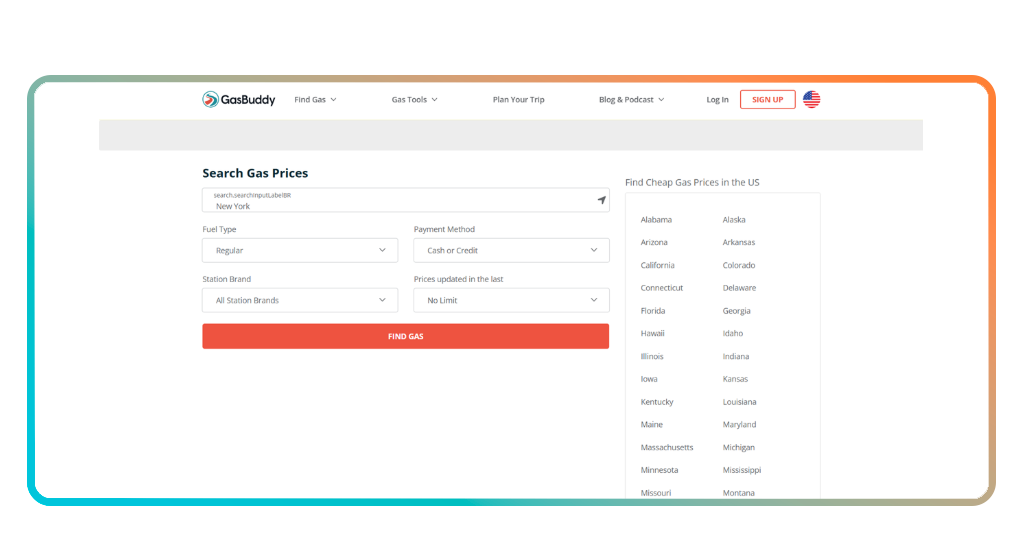Open the Fuel Type dropdown
This screenshot has width=1024, height=536.
point(300,250)
